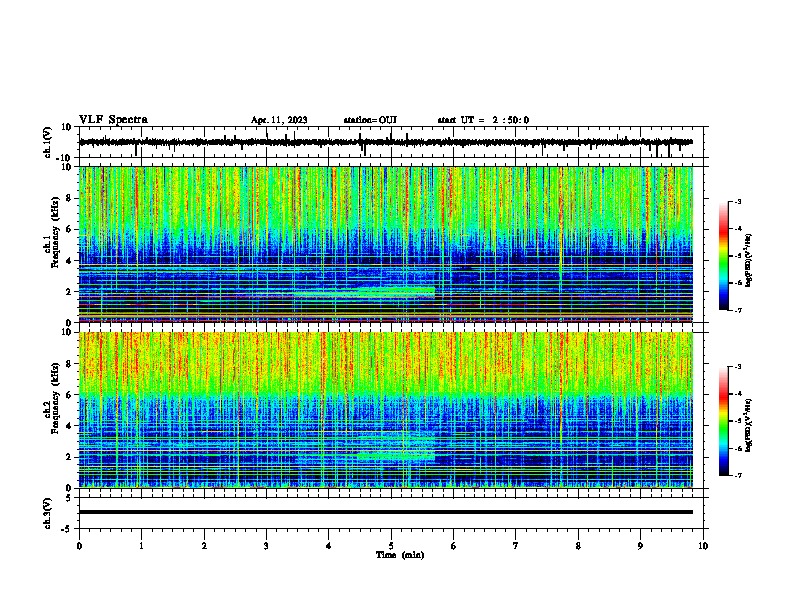Click the '6' kHz tick on ch.2 frequency axis
The height and width of the screenshot is (612, 792).
[69, 395]
